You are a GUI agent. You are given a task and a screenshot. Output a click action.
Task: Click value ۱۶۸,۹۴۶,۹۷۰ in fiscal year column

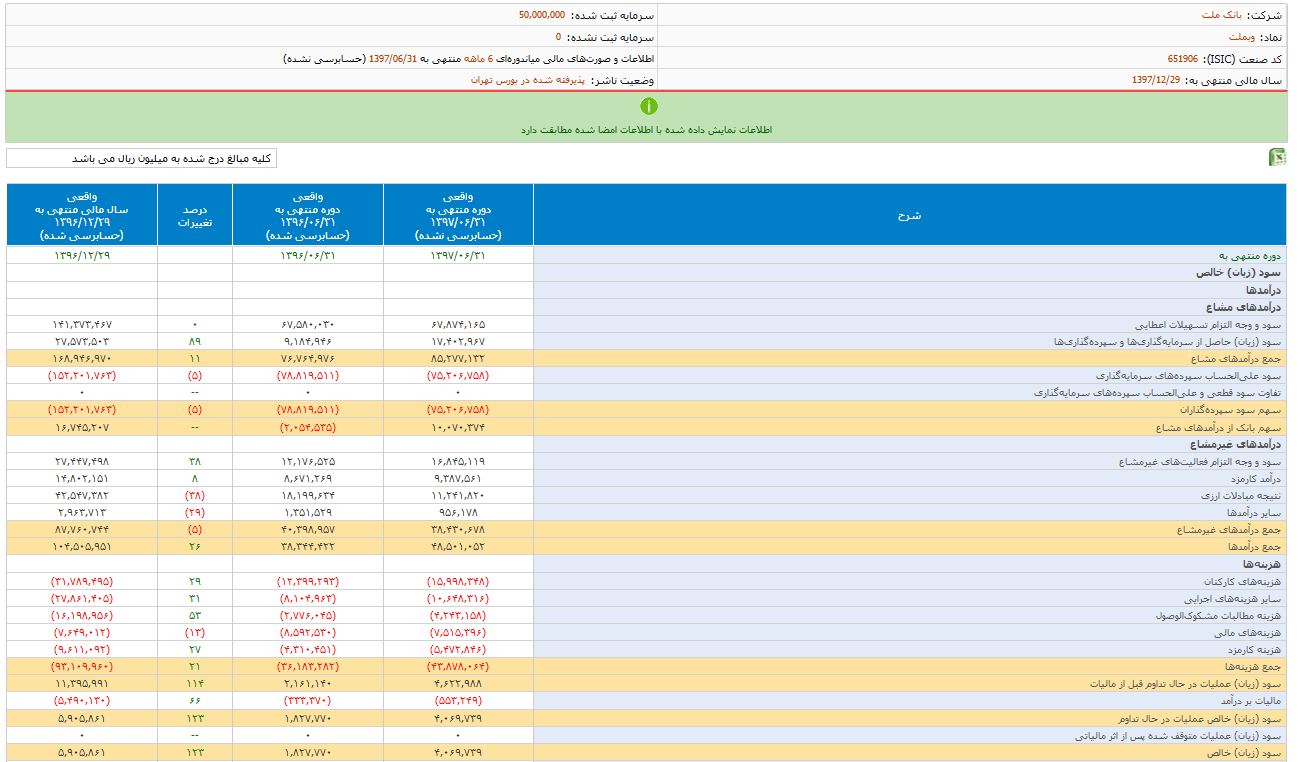(x=82, y=359)
